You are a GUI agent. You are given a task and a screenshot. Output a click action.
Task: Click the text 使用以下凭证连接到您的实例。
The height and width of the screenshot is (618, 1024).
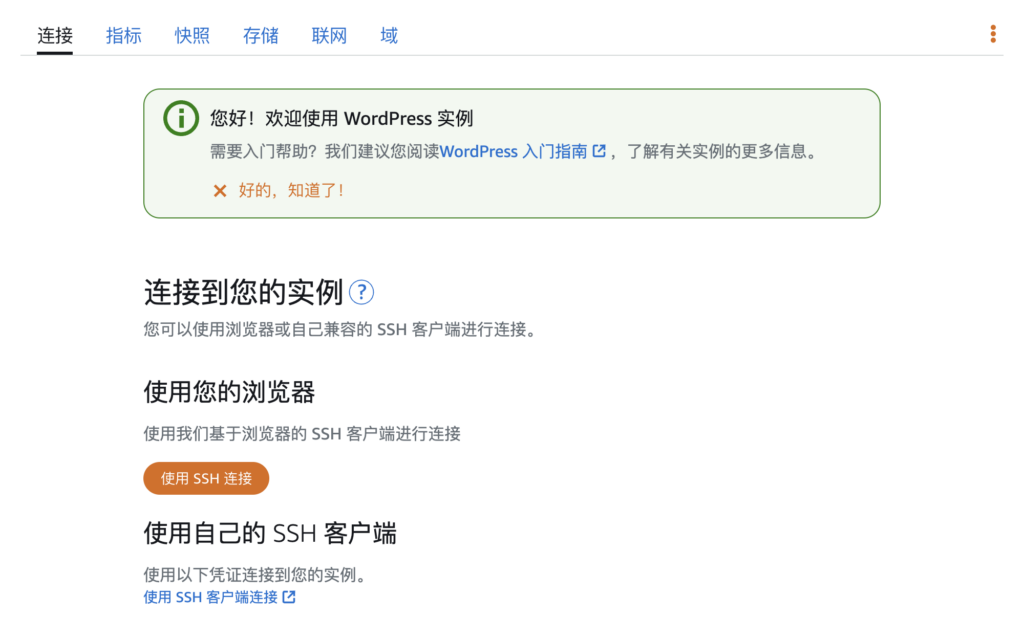[257, 575]
